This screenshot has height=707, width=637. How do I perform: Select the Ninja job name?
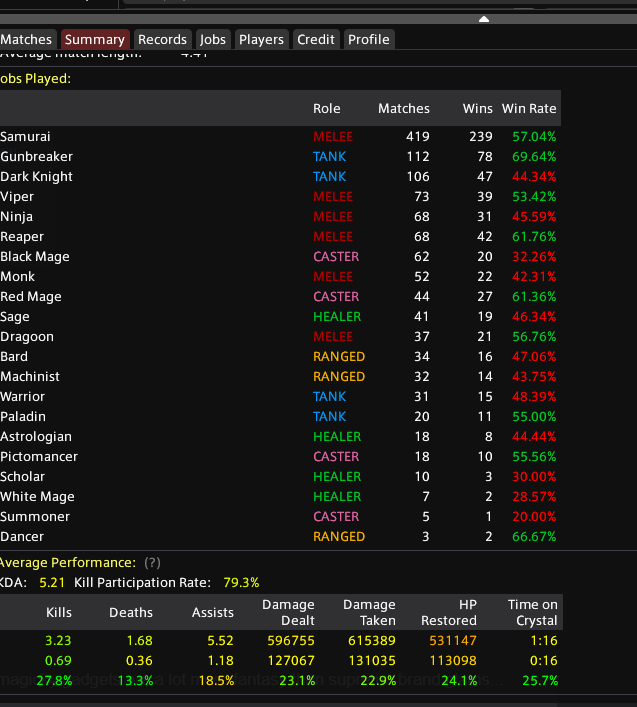[x=17, y=217]
